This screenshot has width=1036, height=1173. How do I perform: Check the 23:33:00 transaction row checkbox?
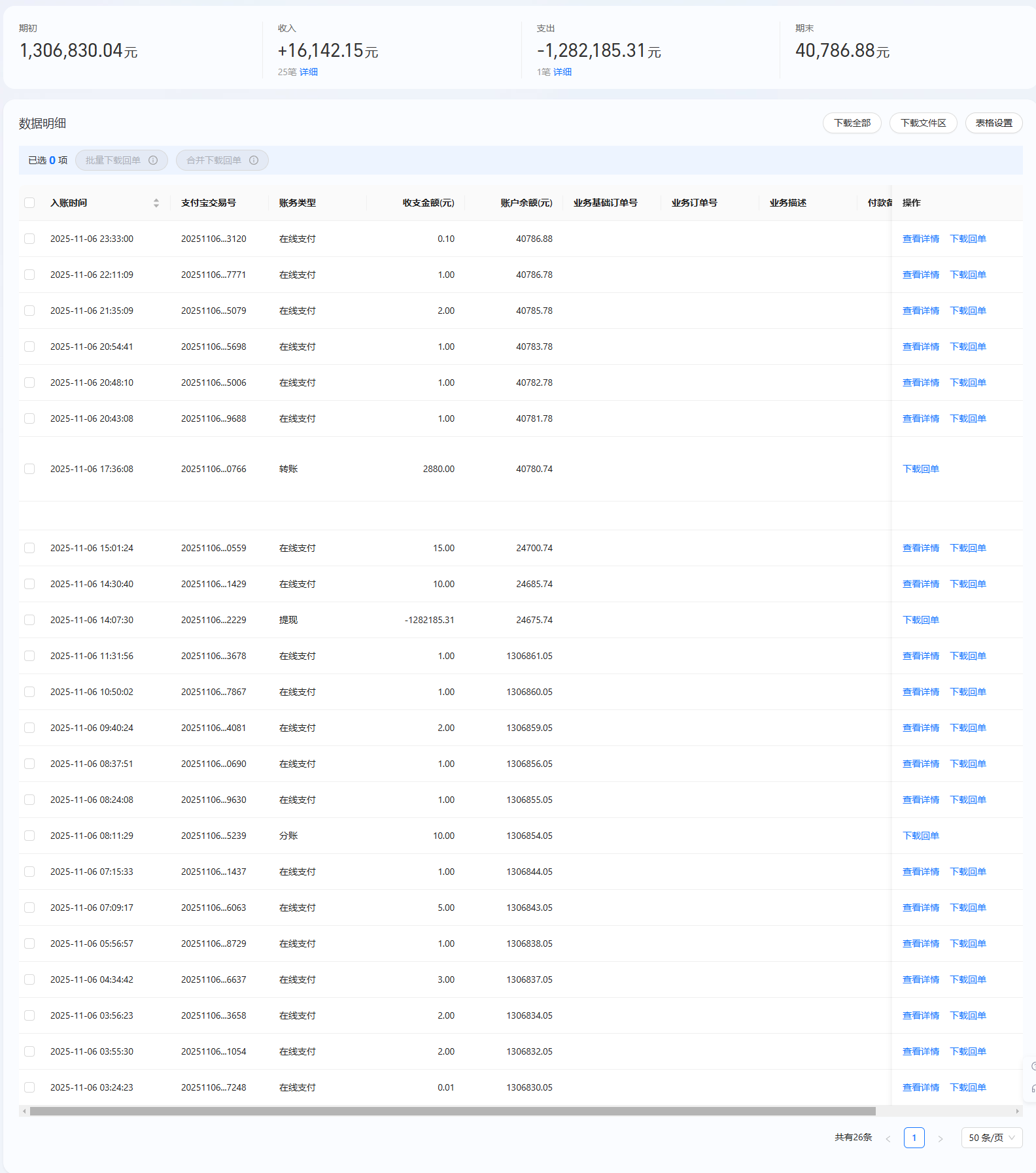pos(29,239)
